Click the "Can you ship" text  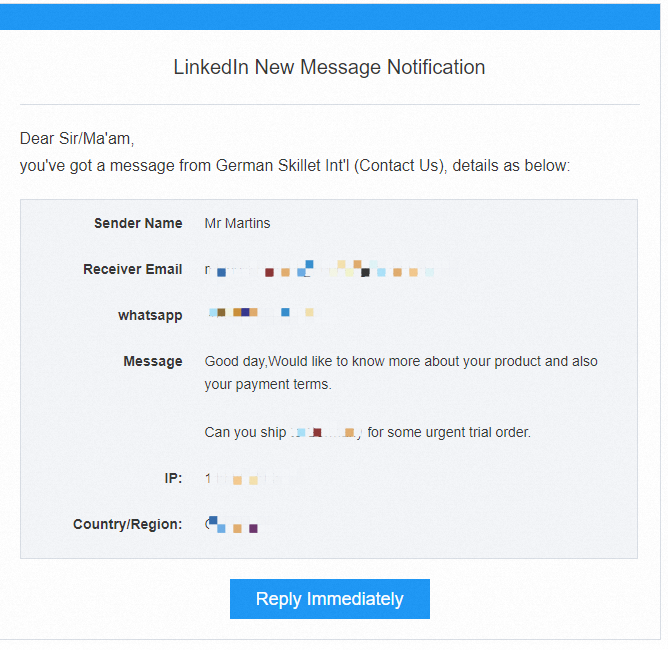point(245,432)
